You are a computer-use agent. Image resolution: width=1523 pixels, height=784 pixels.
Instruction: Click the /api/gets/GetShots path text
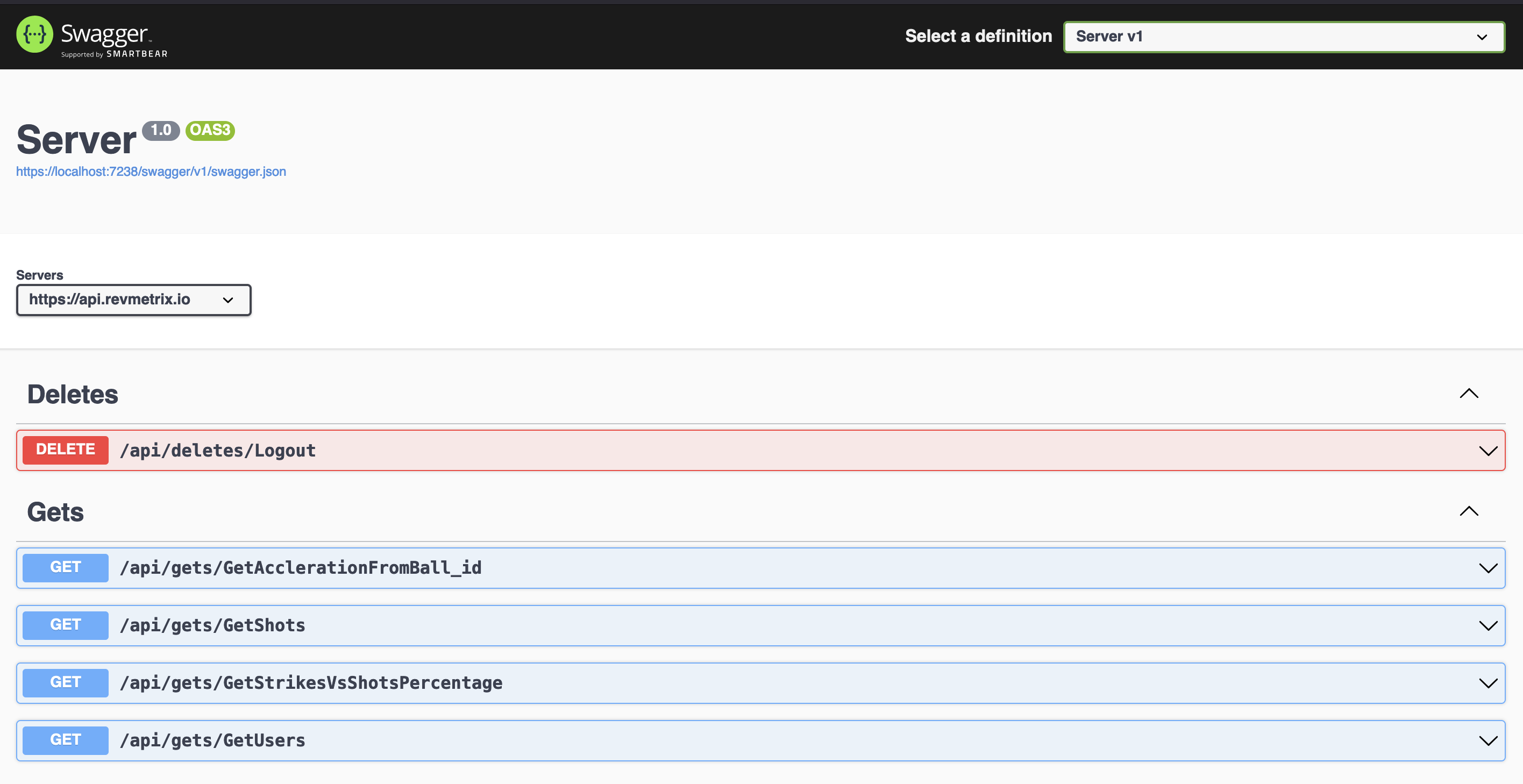click(213, 625)
